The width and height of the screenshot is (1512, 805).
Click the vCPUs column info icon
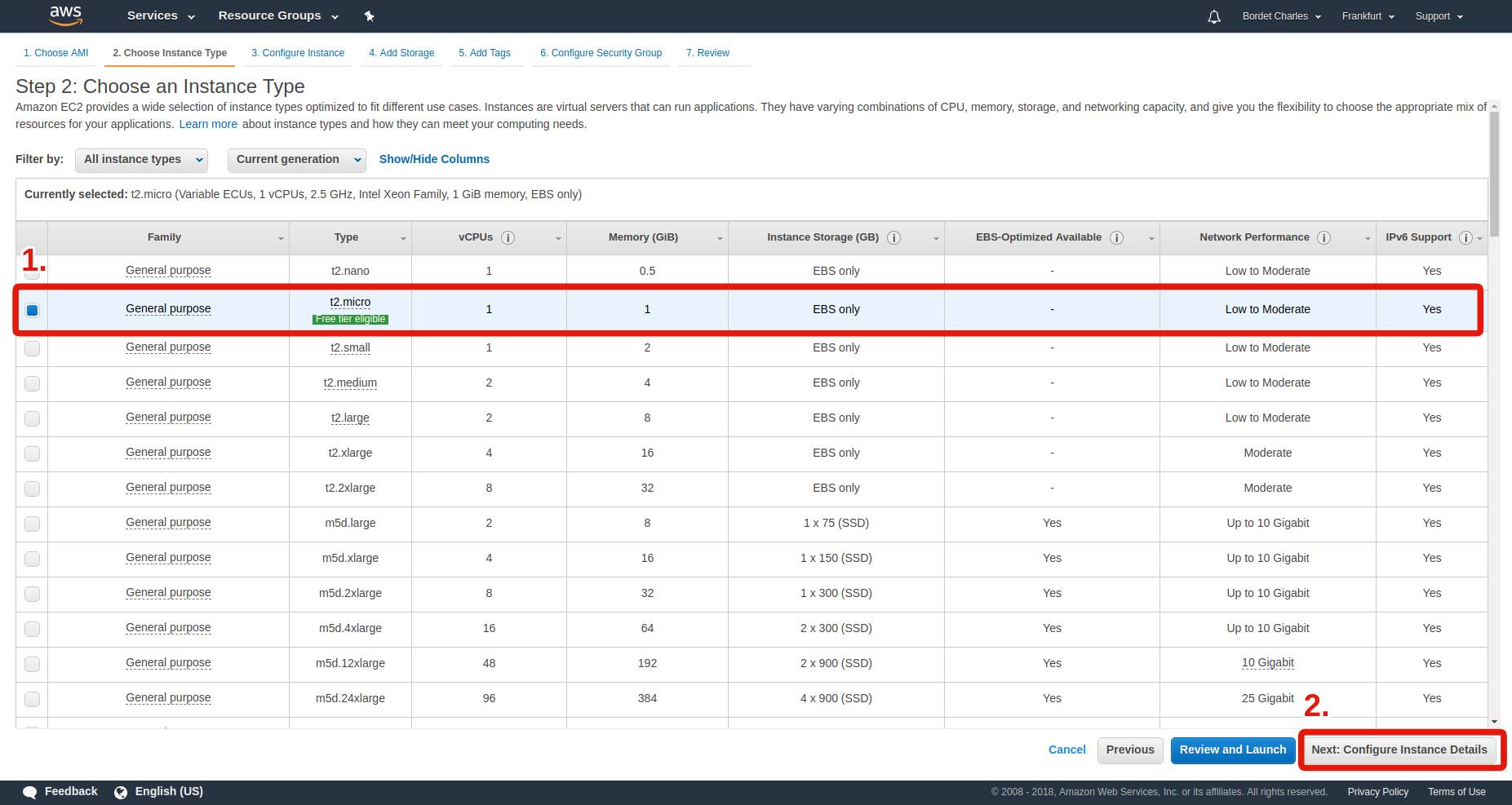tap(508, 238)
